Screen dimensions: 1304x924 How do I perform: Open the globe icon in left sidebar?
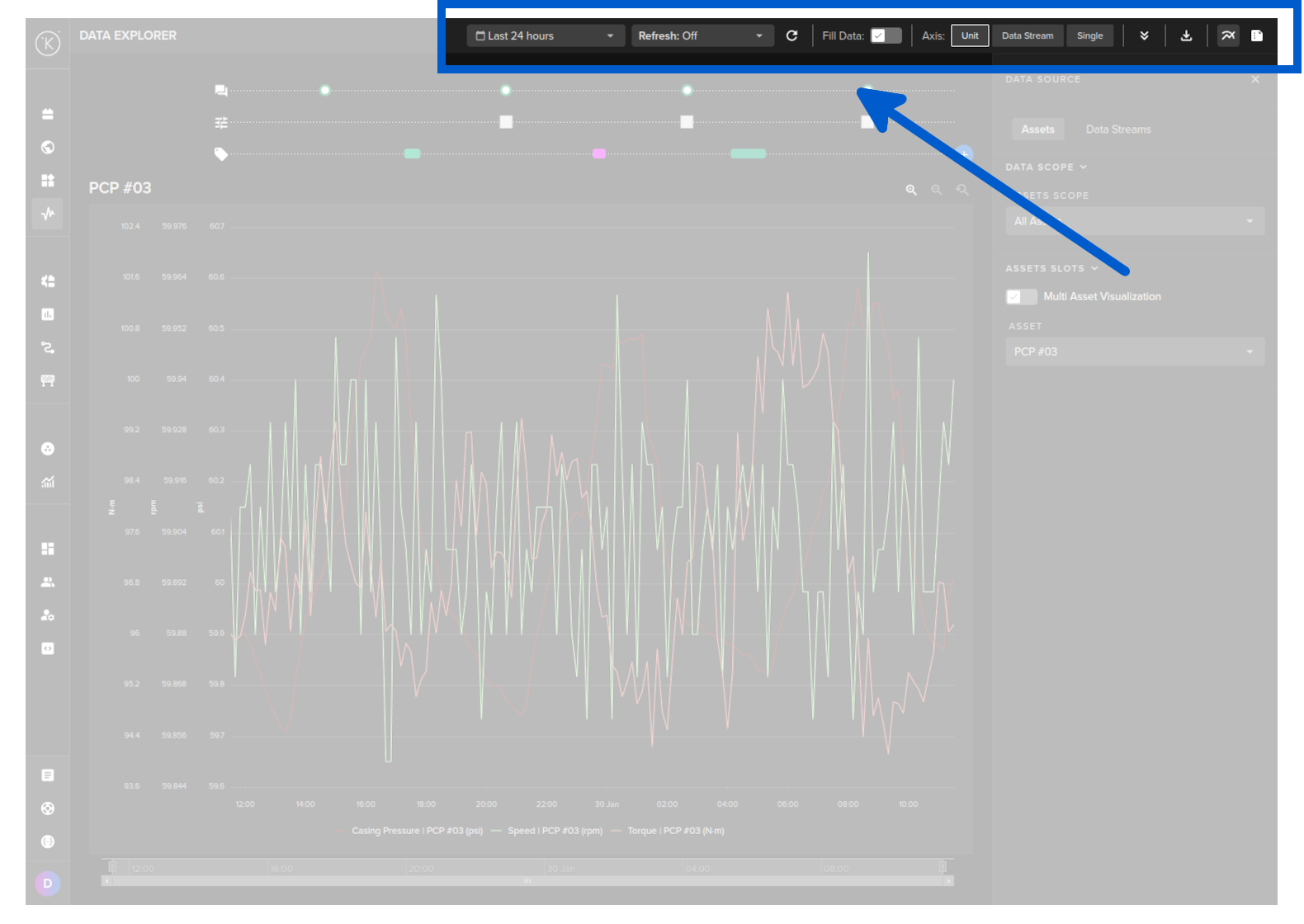coord(48,148)
